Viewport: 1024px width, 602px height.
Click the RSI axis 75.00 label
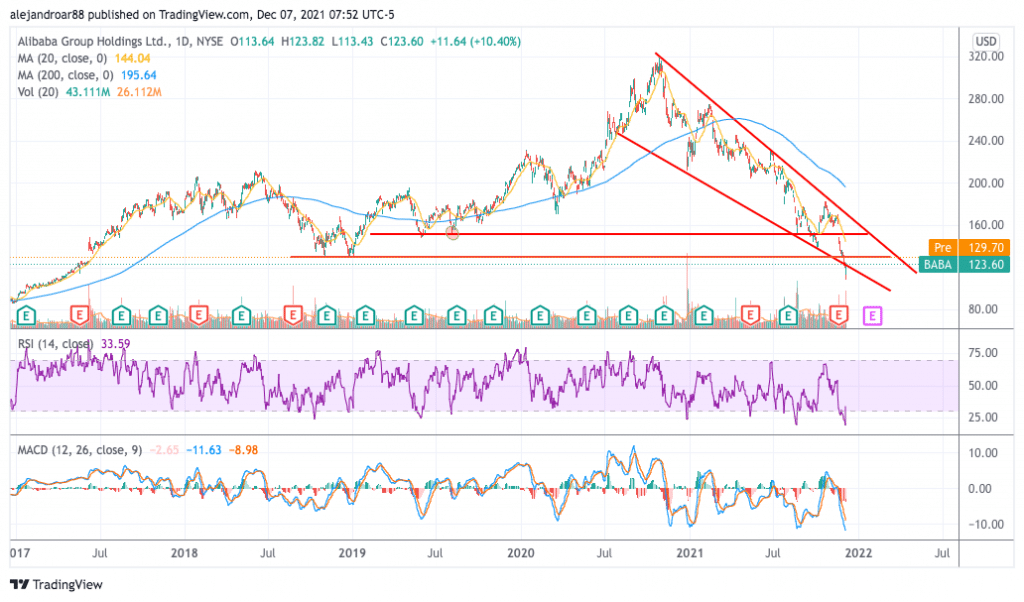pos(983,353)
